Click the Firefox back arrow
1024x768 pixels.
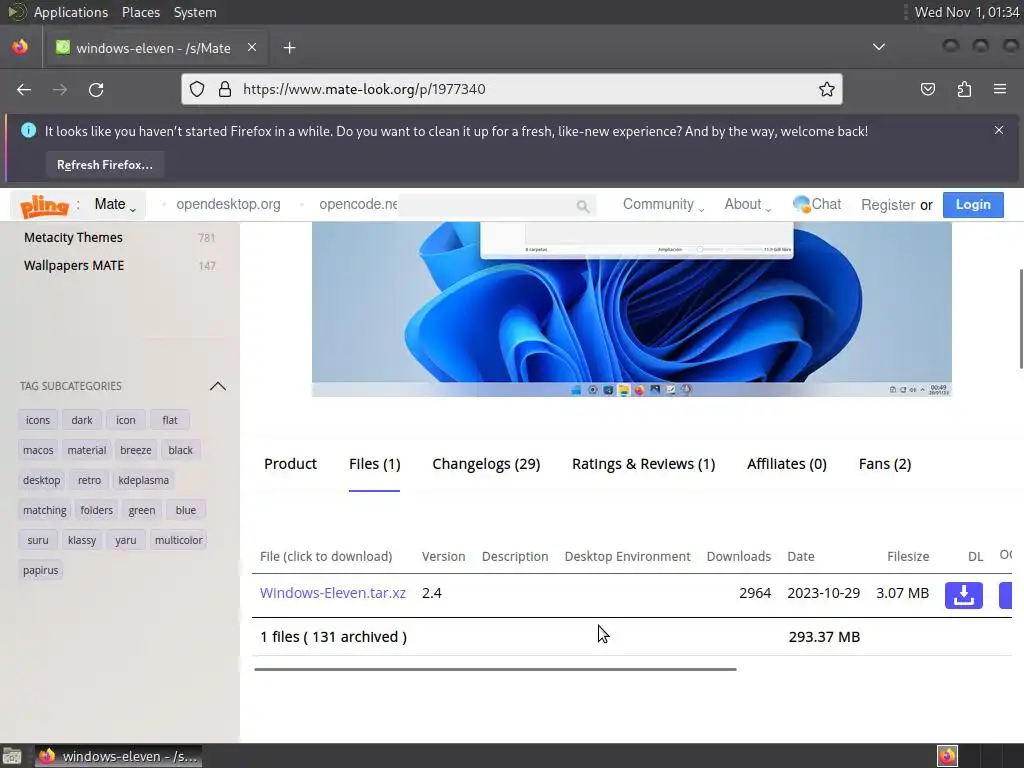[x=24, y=89]
